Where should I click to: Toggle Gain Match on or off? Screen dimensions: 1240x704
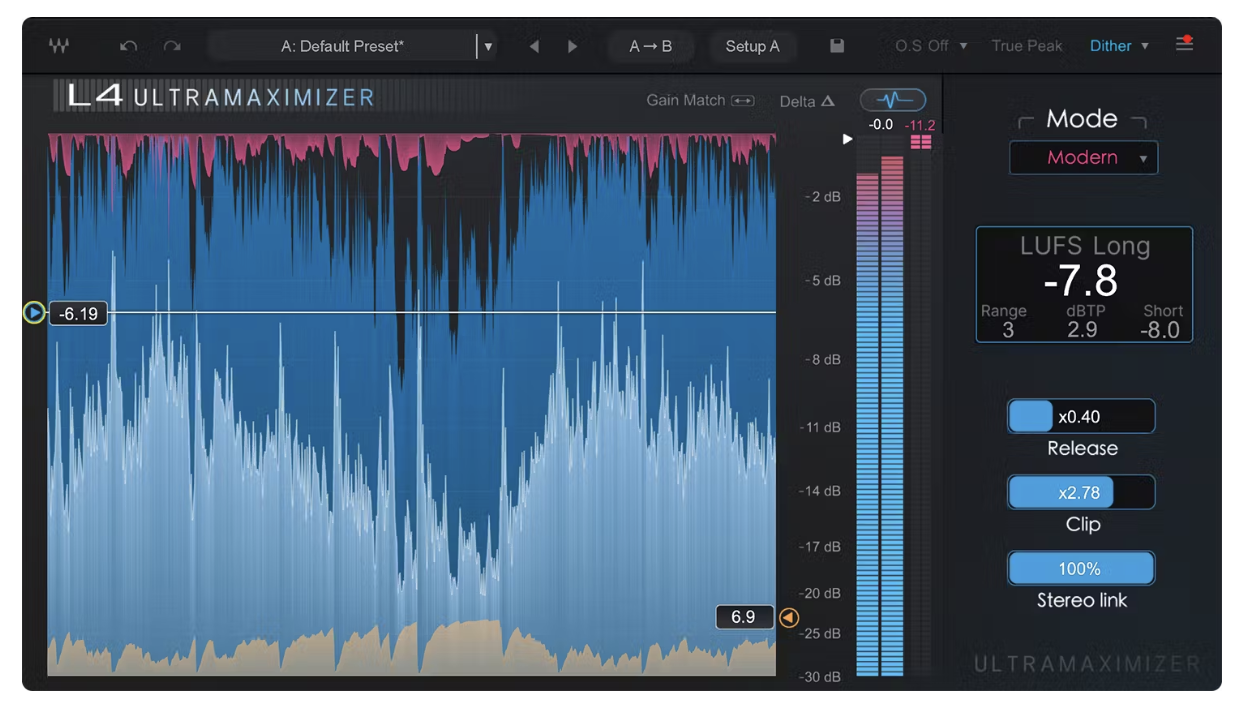coord(700,100)
